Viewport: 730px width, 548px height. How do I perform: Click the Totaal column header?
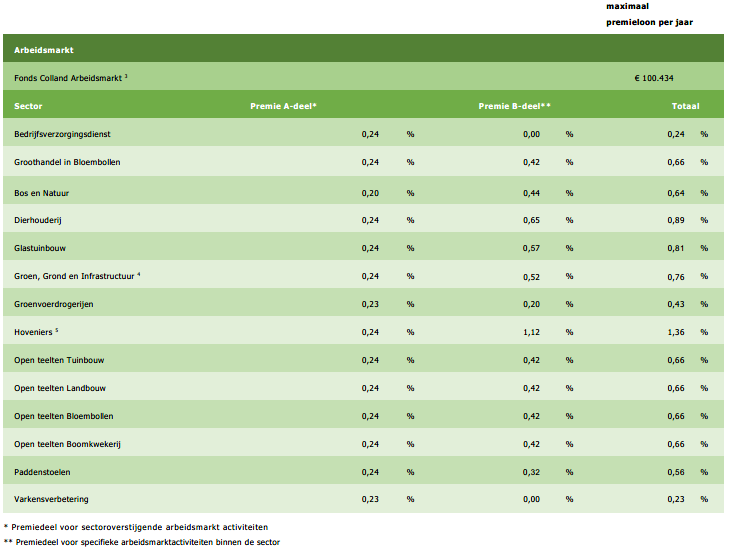coord(685,105)
